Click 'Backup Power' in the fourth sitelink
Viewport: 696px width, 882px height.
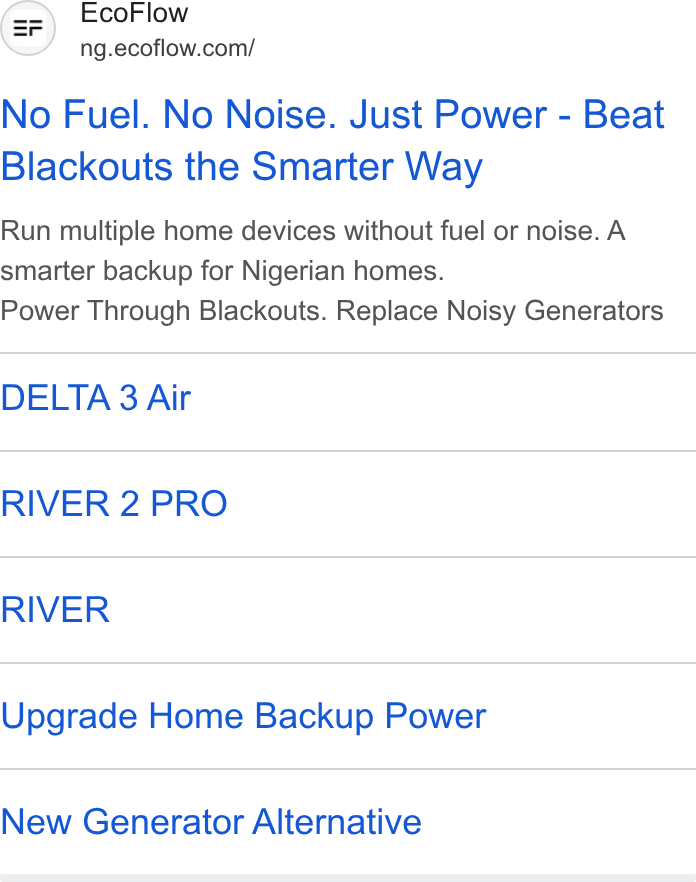[370, 716]
